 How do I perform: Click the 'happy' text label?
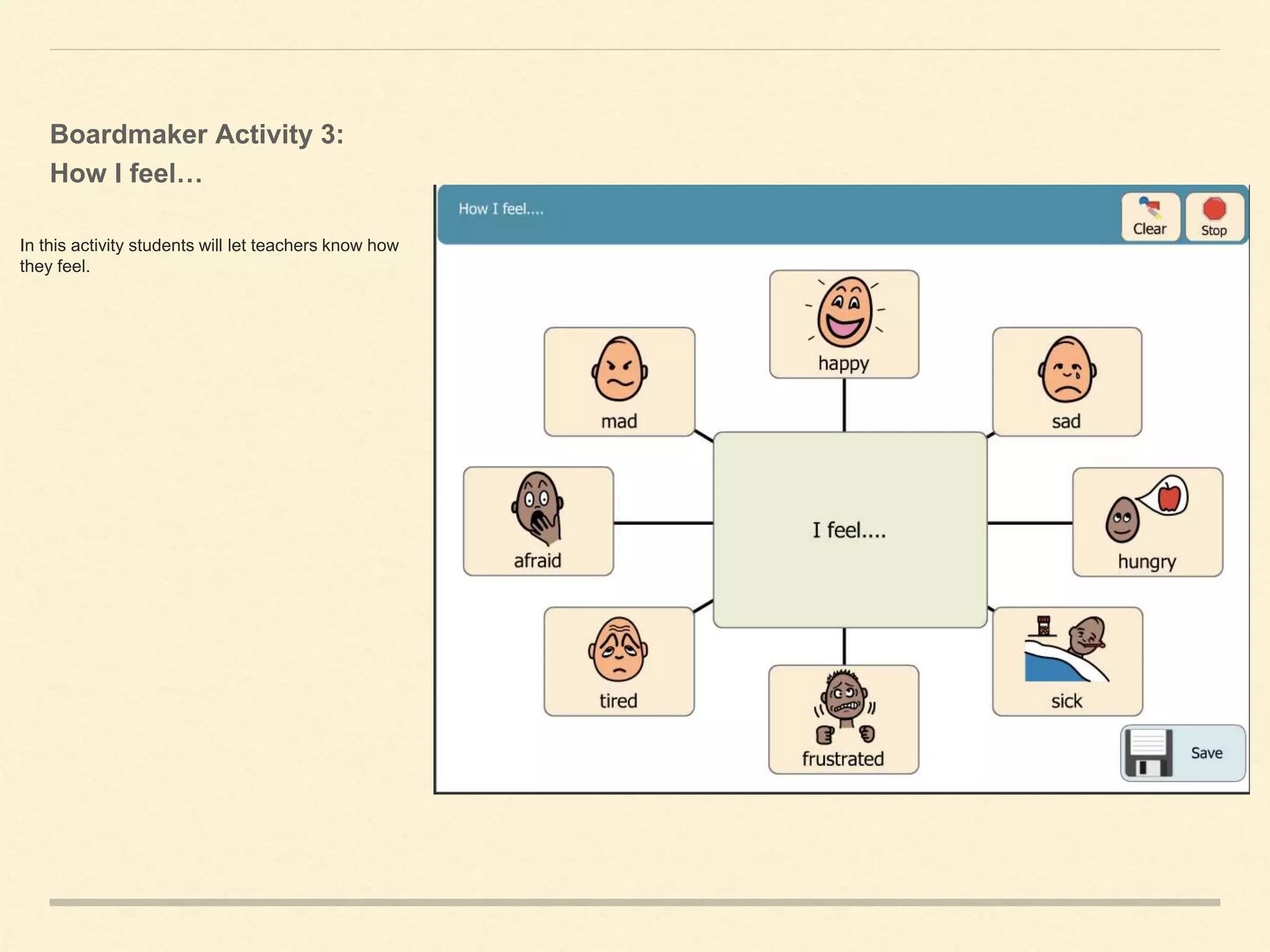[843, 363]
